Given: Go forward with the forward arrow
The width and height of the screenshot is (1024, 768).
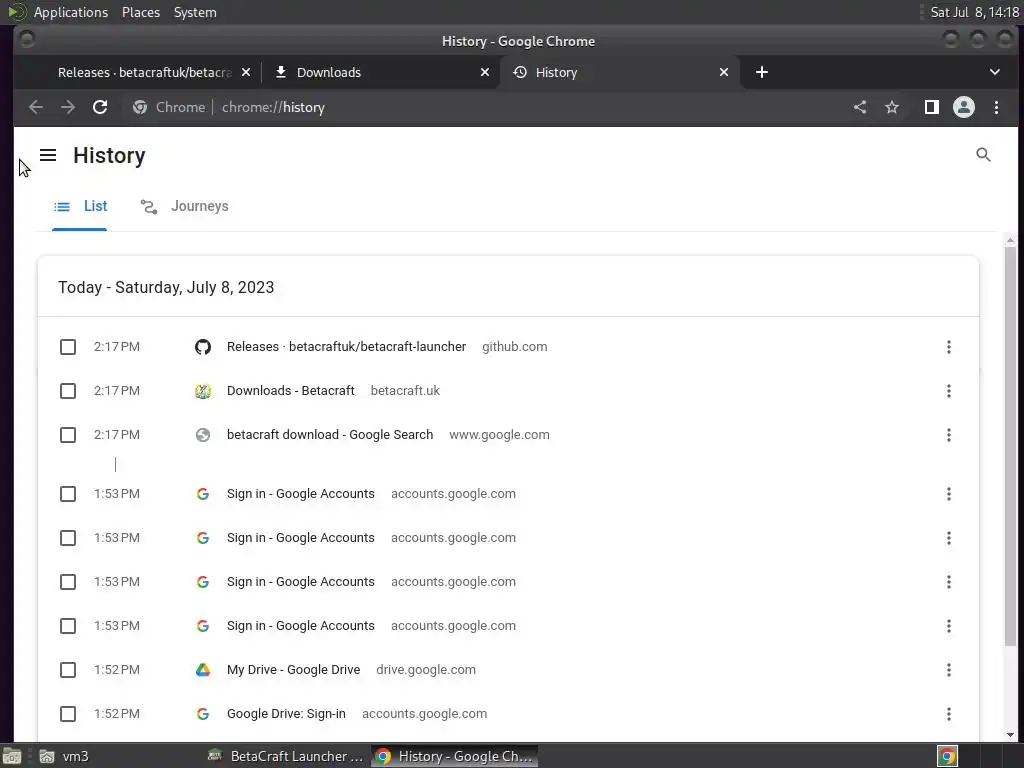Looking at the screenshot, I should (x=68, y=107).
